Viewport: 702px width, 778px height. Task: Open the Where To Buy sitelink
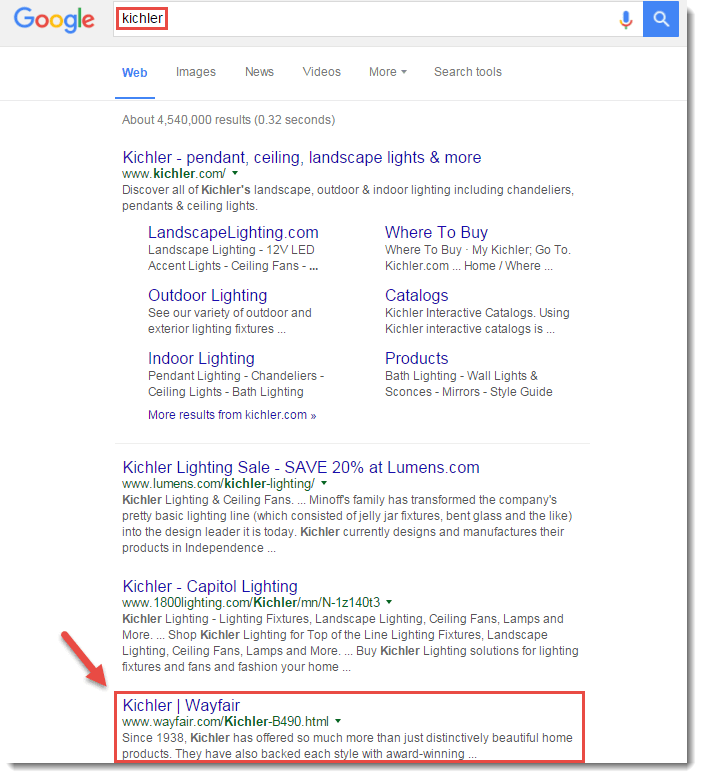coord(437,232)
